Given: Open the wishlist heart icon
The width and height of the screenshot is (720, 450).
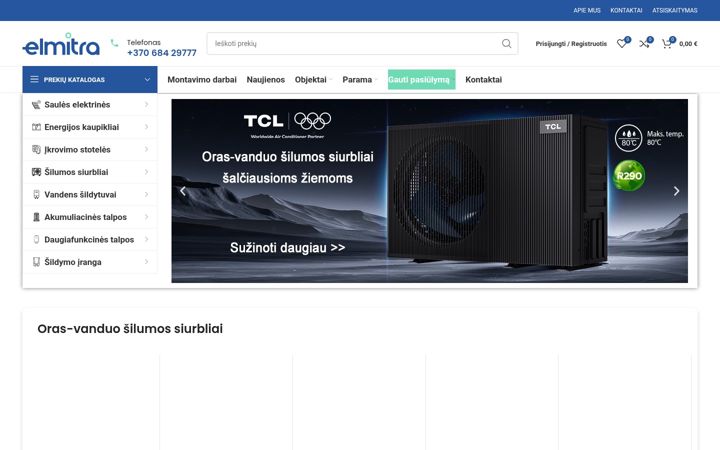Looking at the screenshot, I should [x=622, y=44].
